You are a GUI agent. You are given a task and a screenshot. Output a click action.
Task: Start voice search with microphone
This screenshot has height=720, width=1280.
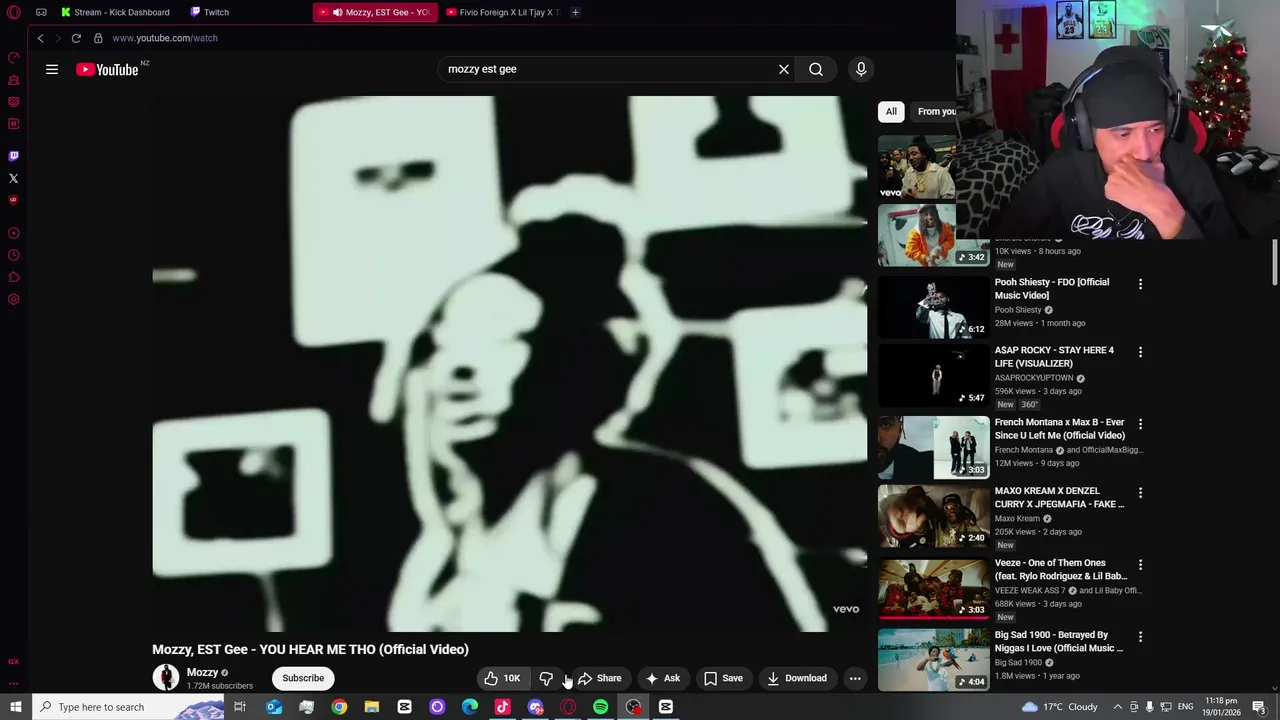click(861, 69)
